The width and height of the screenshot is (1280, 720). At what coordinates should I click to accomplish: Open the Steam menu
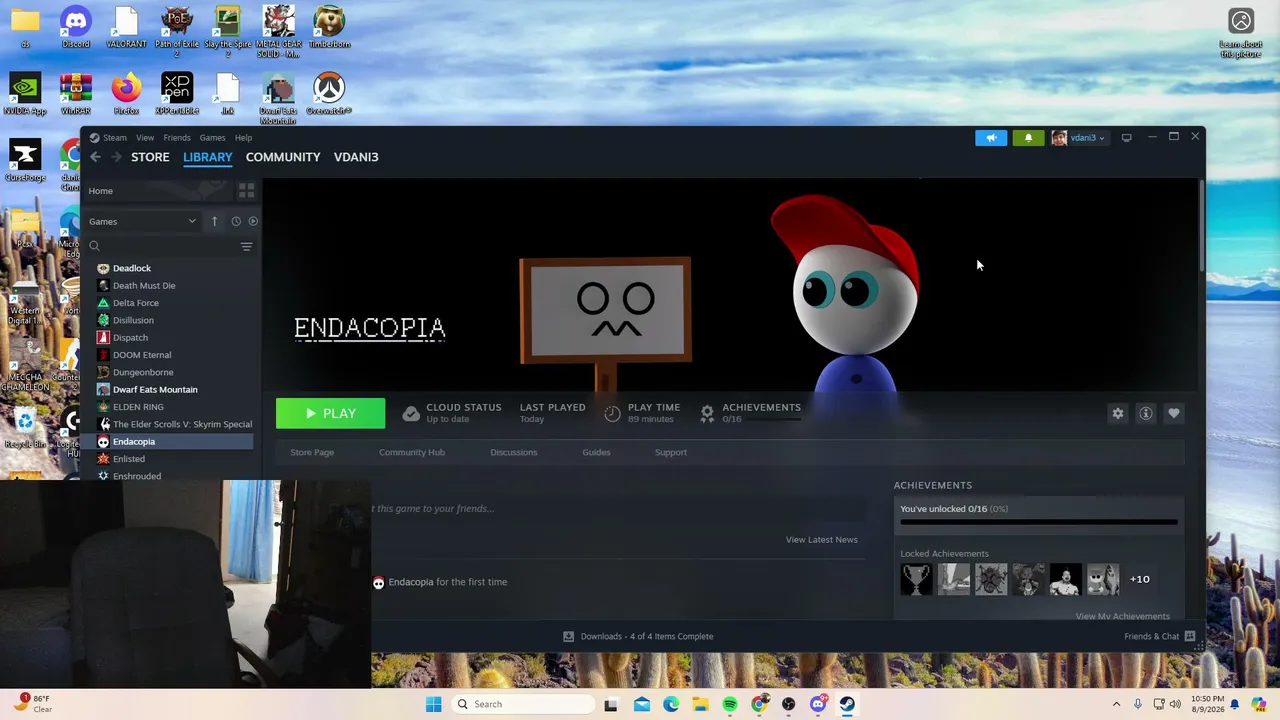click(115, 138)
